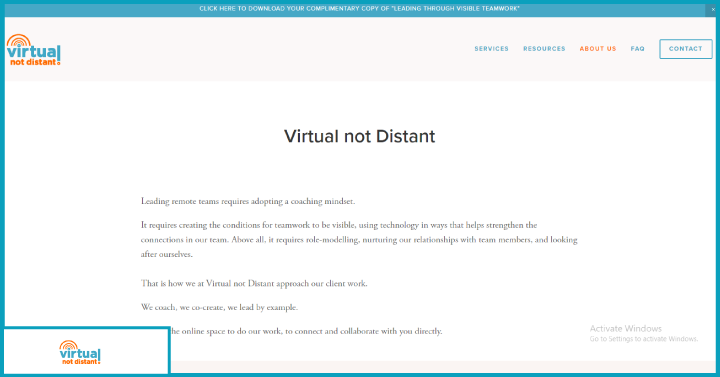Close the top announcement banner

coord(713,9)
